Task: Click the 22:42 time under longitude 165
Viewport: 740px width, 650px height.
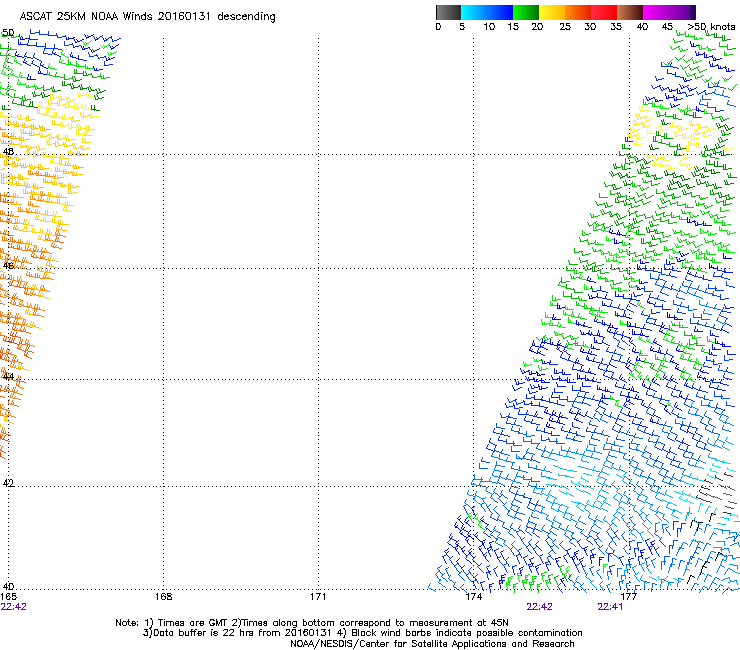Action: point(14,607)
